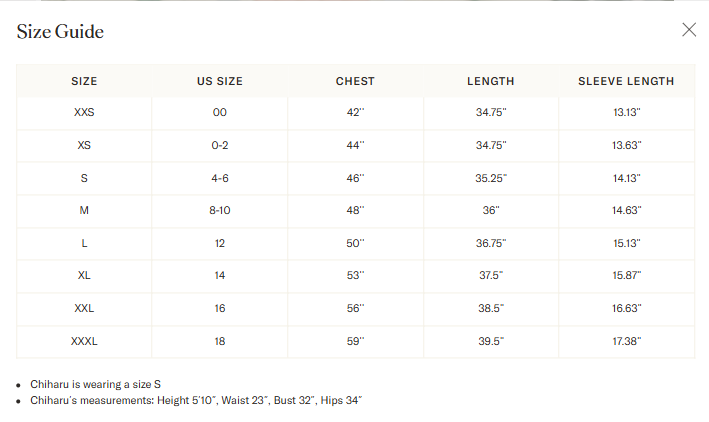Click the SLEEVE LENGTH column header
Viewport: 709px width, 422px height.
click(x=626, y=81)
